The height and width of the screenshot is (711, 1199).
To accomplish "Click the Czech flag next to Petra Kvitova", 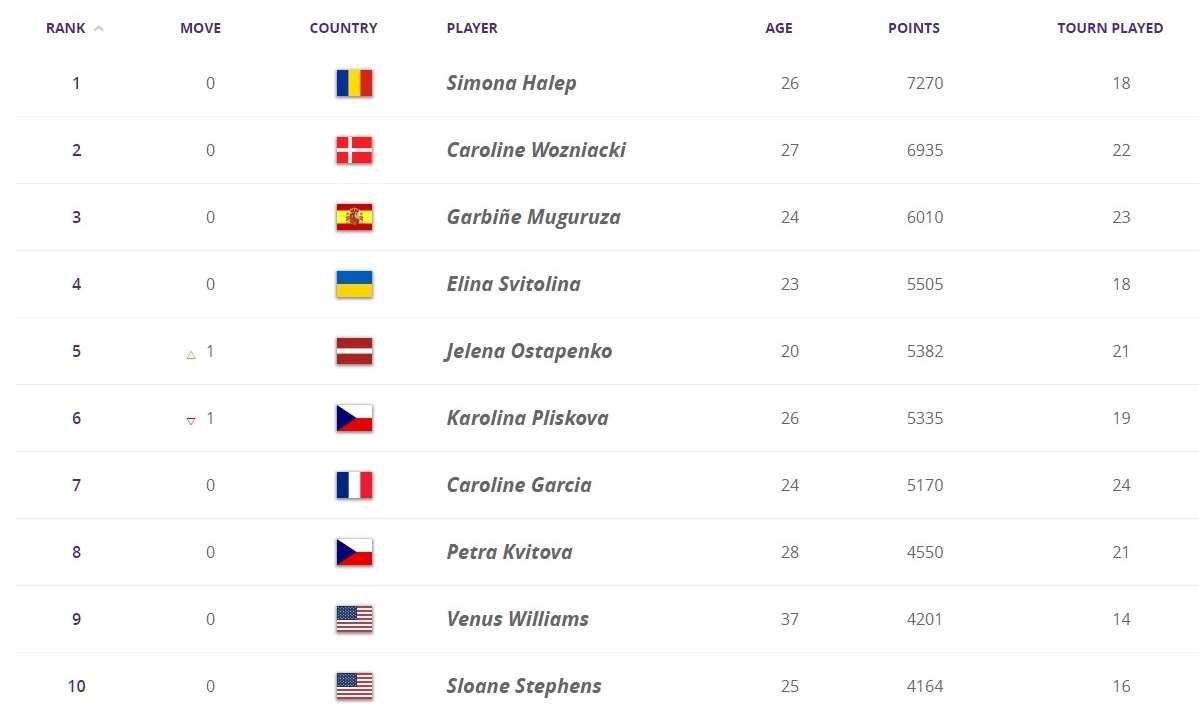I will 354,552.
